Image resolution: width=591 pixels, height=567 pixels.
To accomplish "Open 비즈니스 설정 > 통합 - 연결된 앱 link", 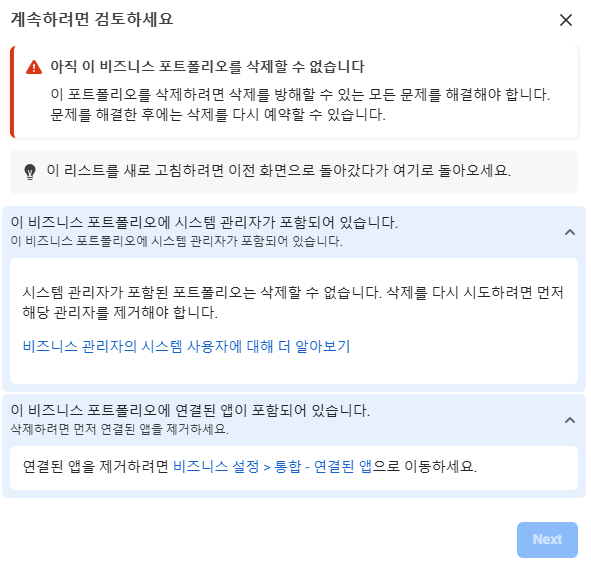I will coord(272,467).
